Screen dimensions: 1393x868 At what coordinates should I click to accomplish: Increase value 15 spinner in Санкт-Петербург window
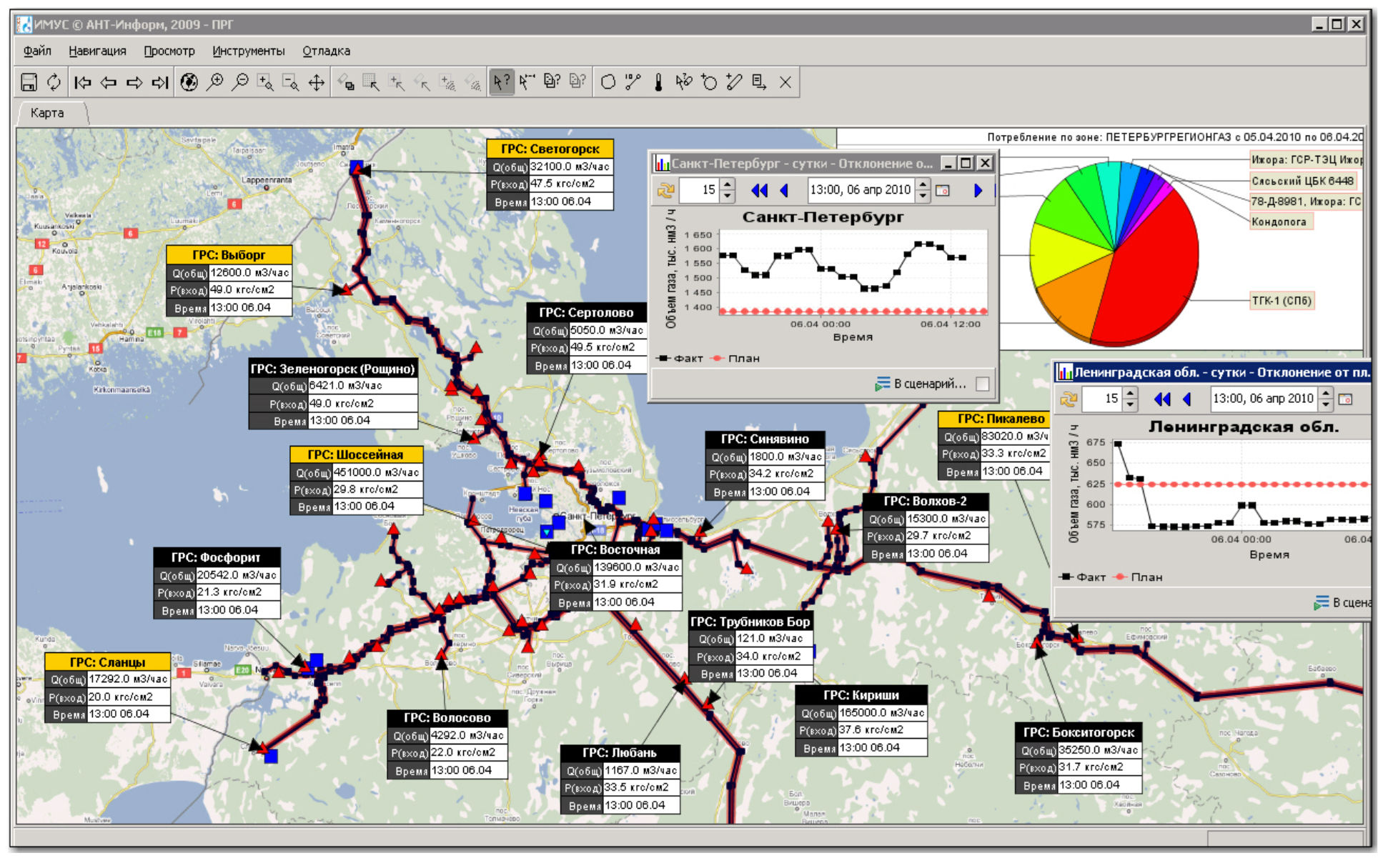(x=728, y=185)
